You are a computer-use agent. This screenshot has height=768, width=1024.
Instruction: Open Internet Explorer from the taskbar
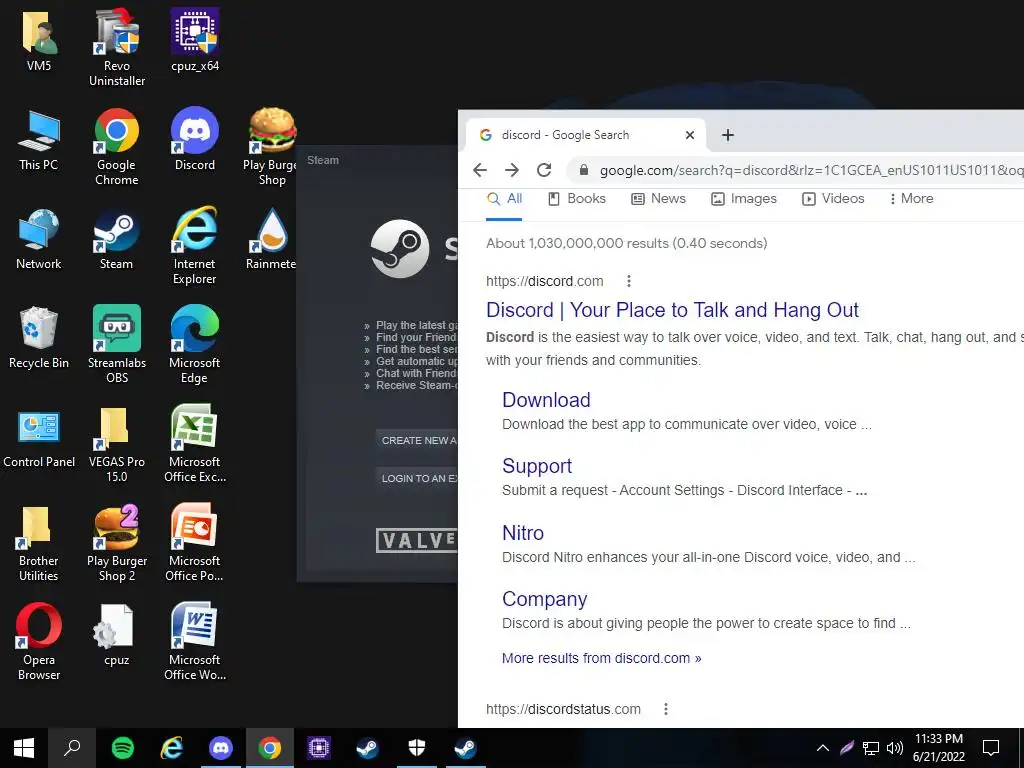click(172, 748)
